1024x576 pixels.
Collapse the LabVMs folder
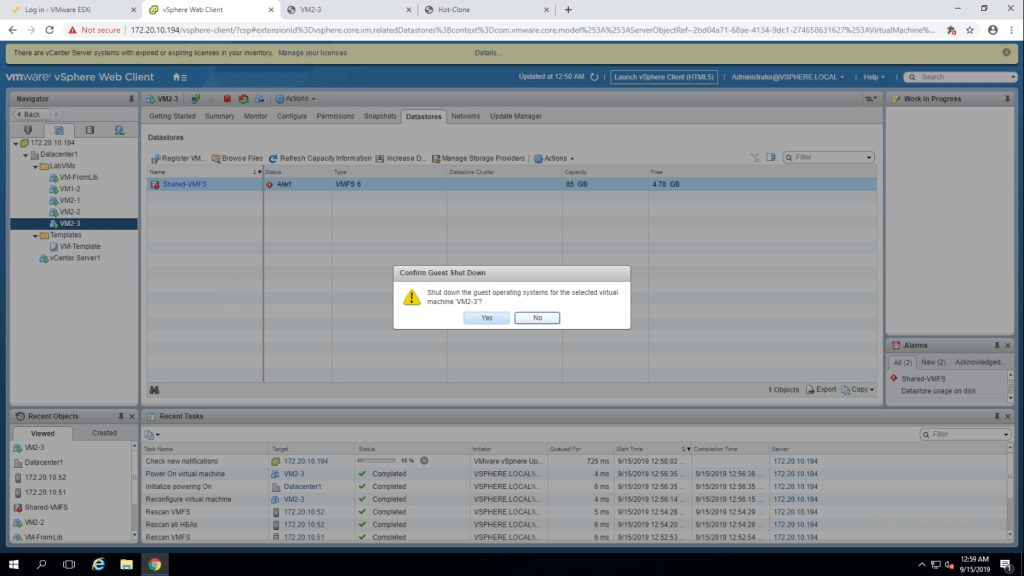tap(35, 166)
